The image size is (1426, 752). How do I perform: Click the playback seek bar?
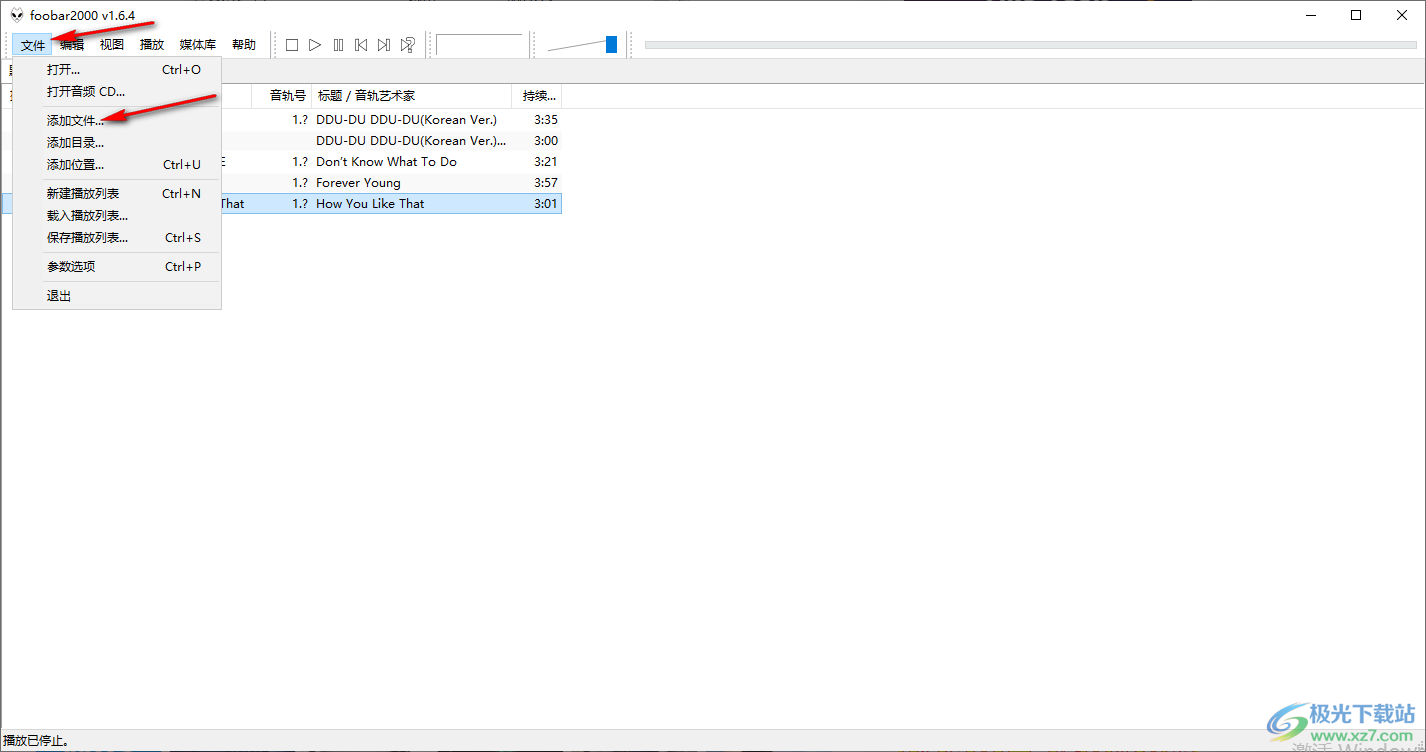[1030, 44]
